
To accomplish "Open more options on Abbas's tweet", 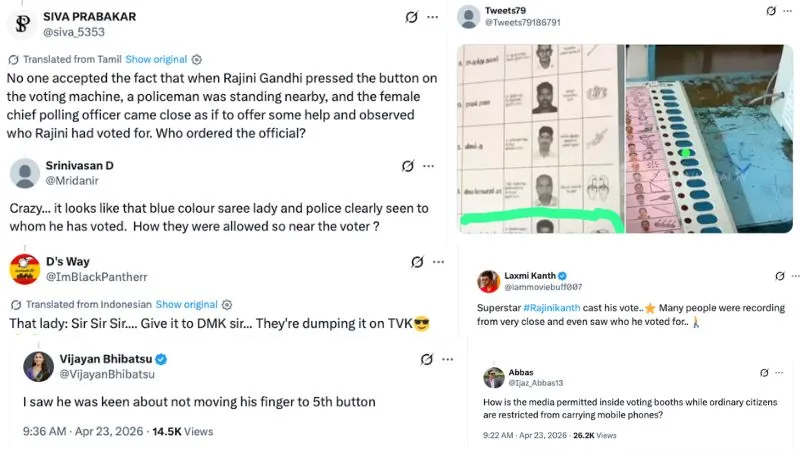I will [x=779, y=373].
